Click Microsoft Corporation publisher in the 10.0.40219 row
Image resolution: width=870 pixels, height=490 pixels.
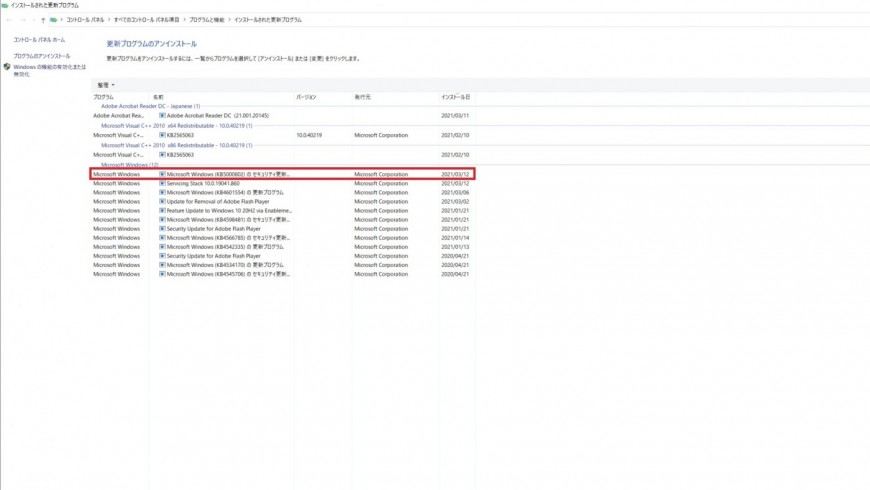pyautogui.click(x=381, y=135)
